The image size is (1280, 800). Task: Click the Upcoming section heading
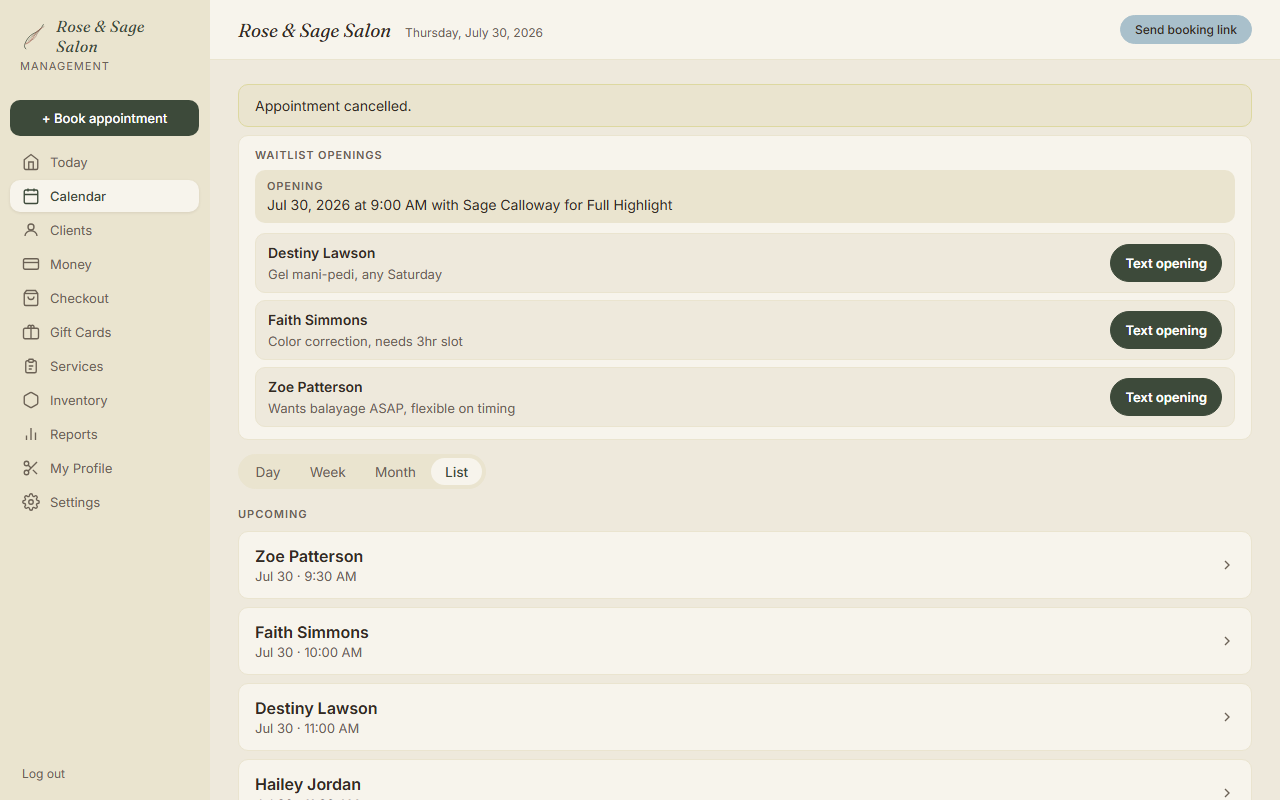pyautogui.click(x=272, y=514)
